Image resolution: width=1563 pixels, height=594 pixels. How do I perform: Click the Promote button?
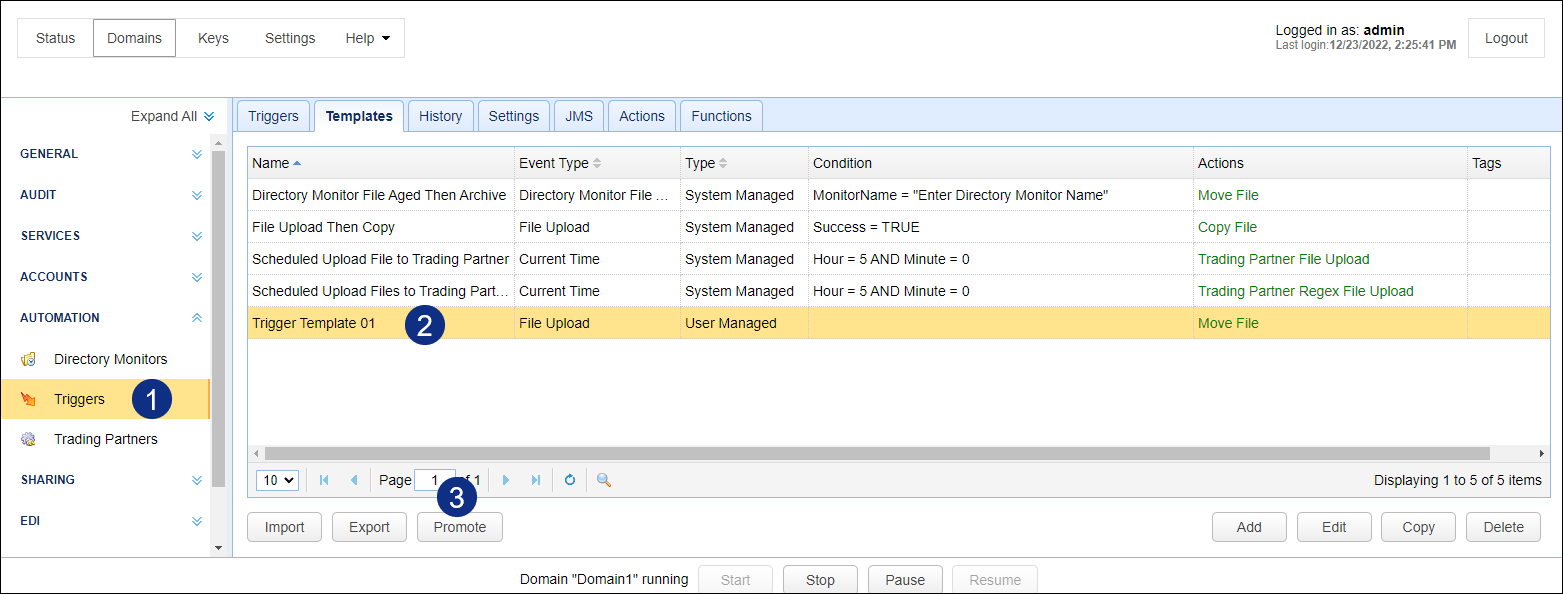pos(460,527)
